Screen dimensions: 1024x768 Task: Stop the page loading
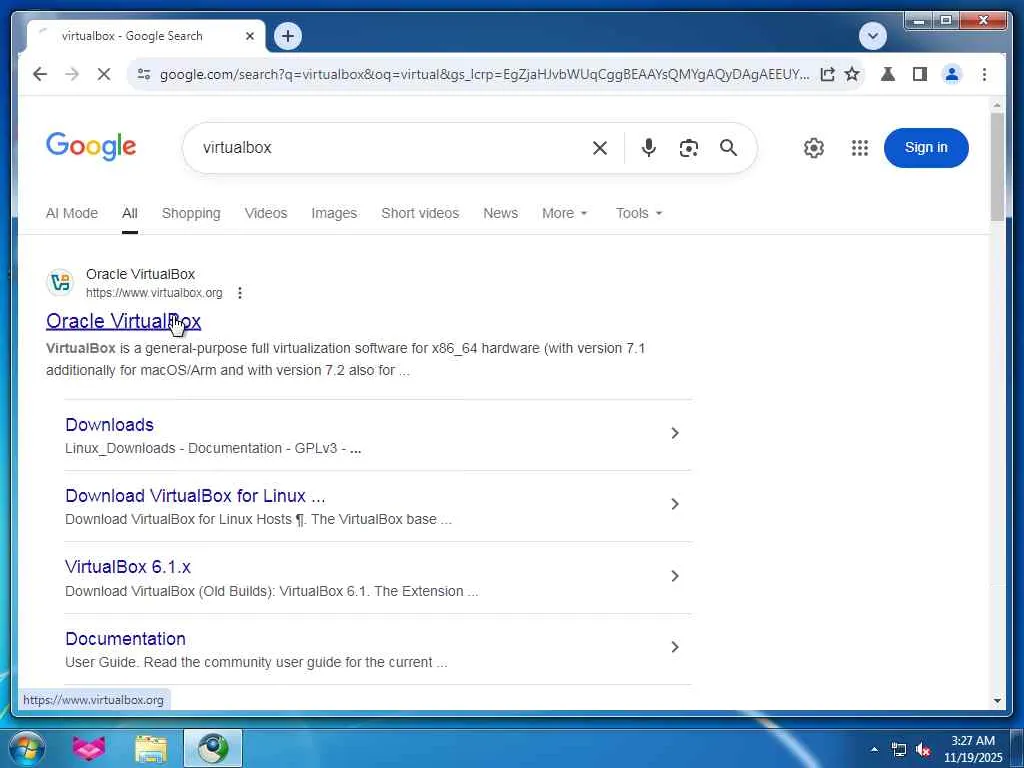104,74
